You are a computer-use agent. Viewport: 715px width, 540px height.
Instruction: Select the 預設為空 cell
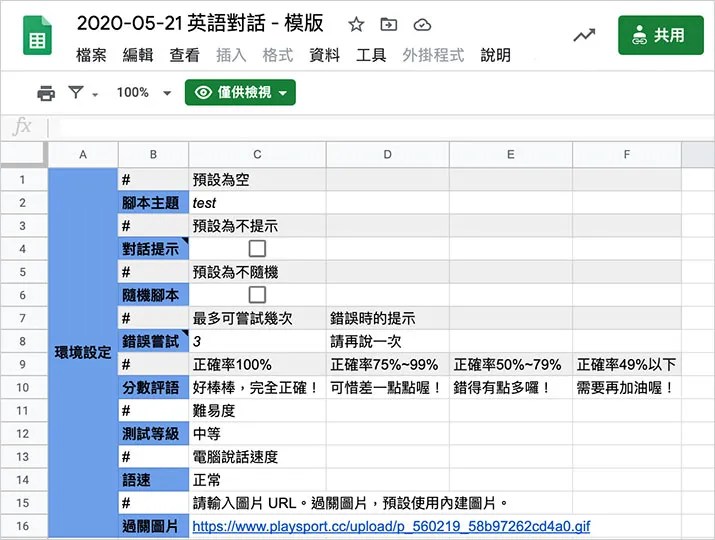257,180
